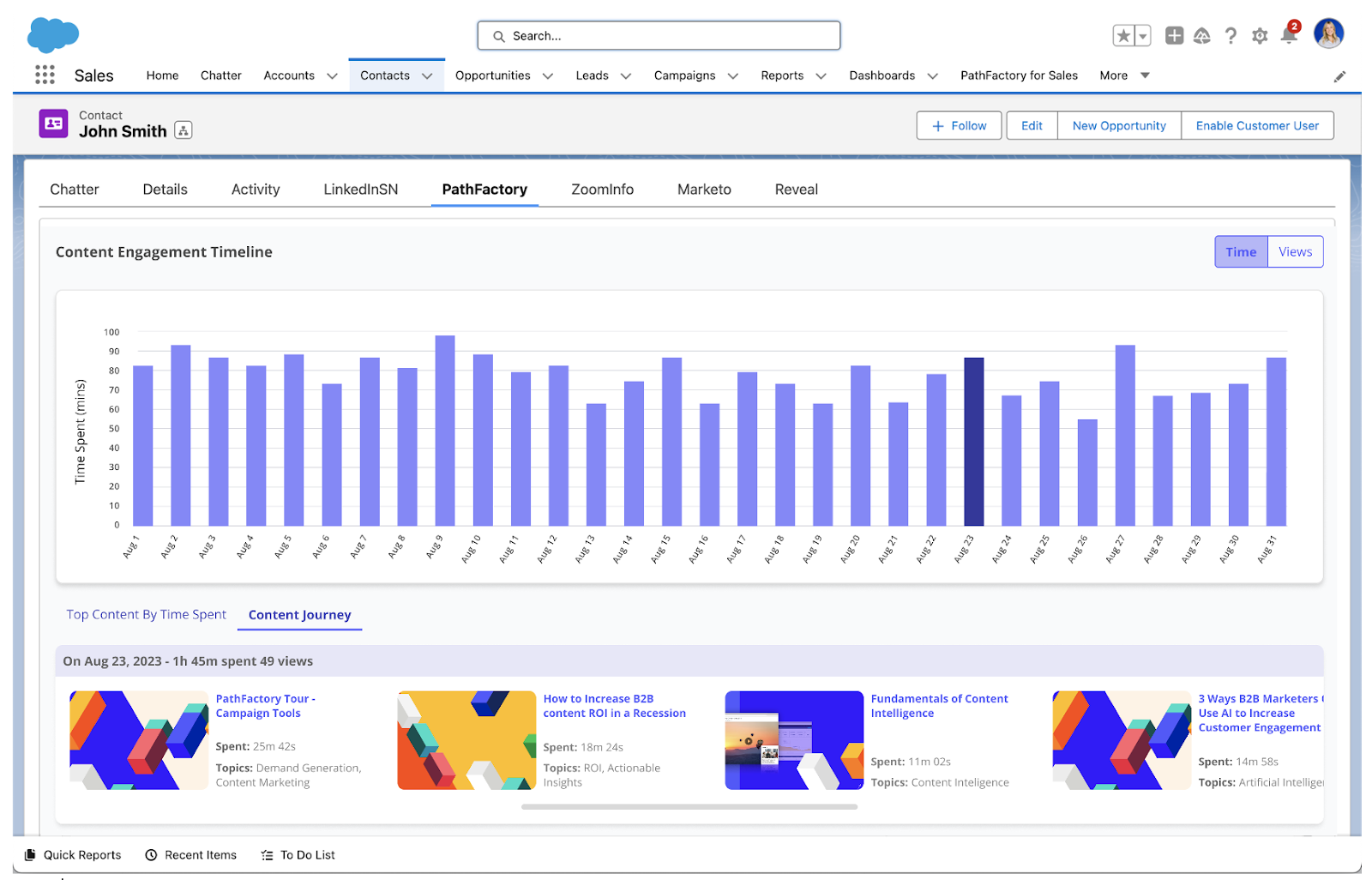Image resolution: width=1372 pixels, height=880 pixels.
Task: Expand the Reports nav dropdown chevron
Action: click(821, 75)
